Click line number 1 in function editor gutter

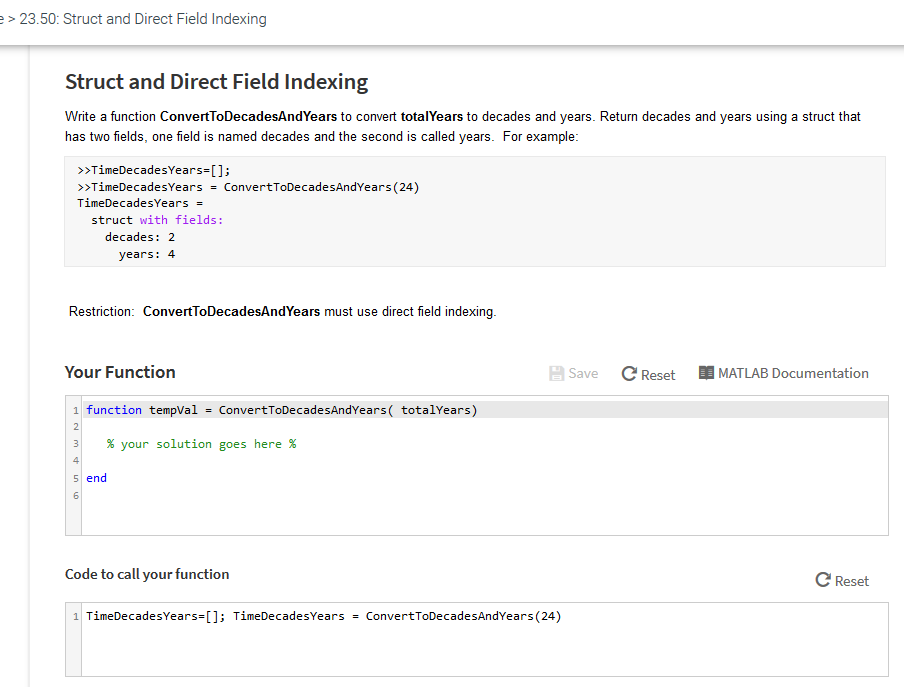[76, 410]
